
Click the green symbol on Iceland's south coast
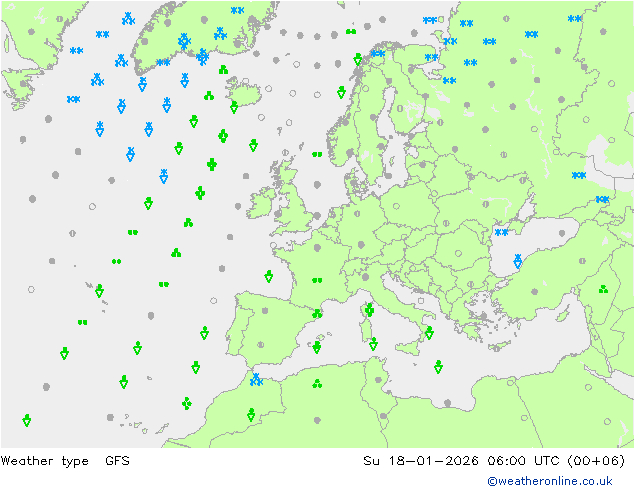click(x=234, y=107)
